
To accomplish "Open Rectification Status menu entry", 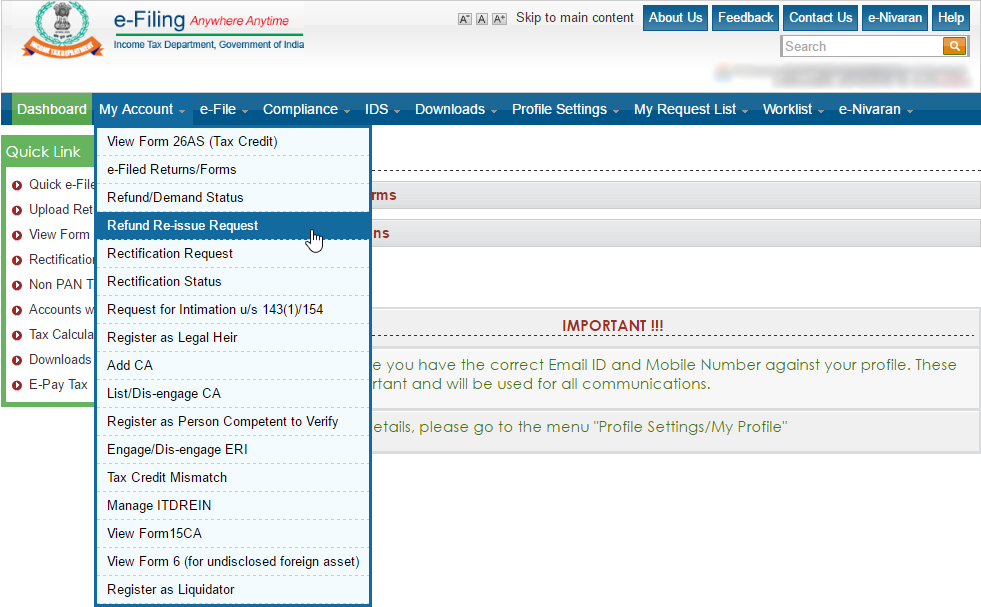I will tap(233, 282).
